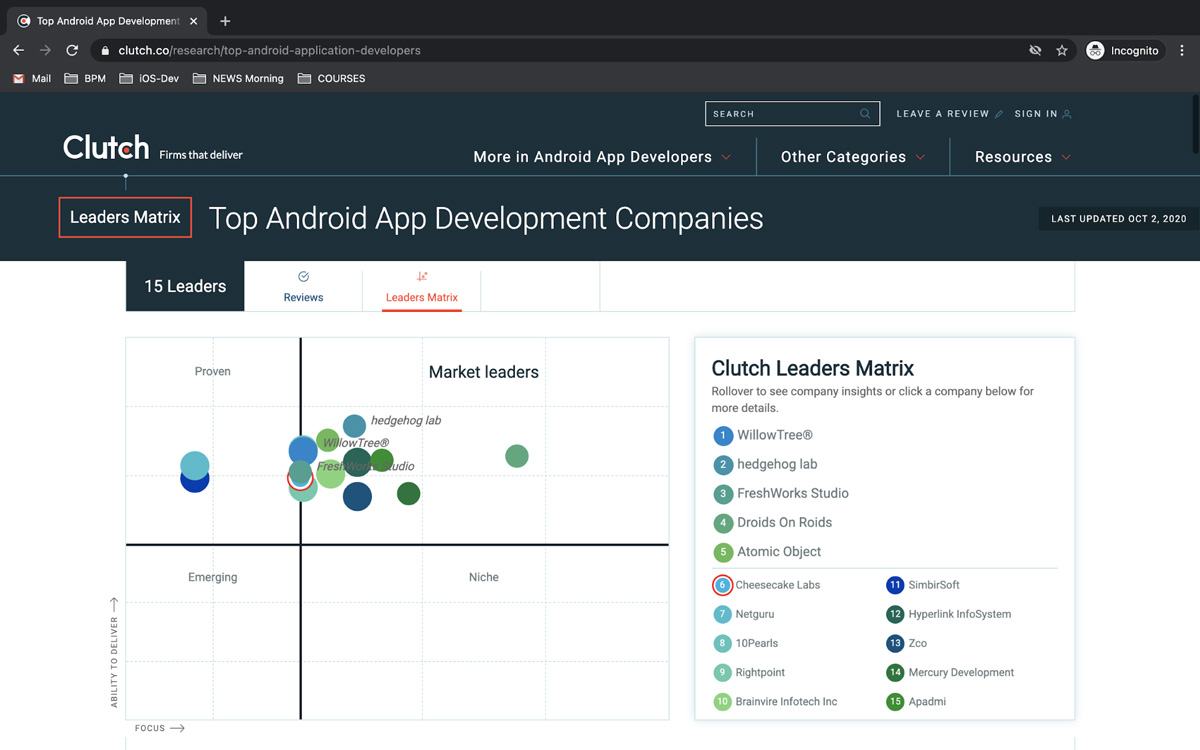The height and width of the screenshot is (750, 1200).
Task: Open the Cheesecake Labs company link
Action: [777, 585]
